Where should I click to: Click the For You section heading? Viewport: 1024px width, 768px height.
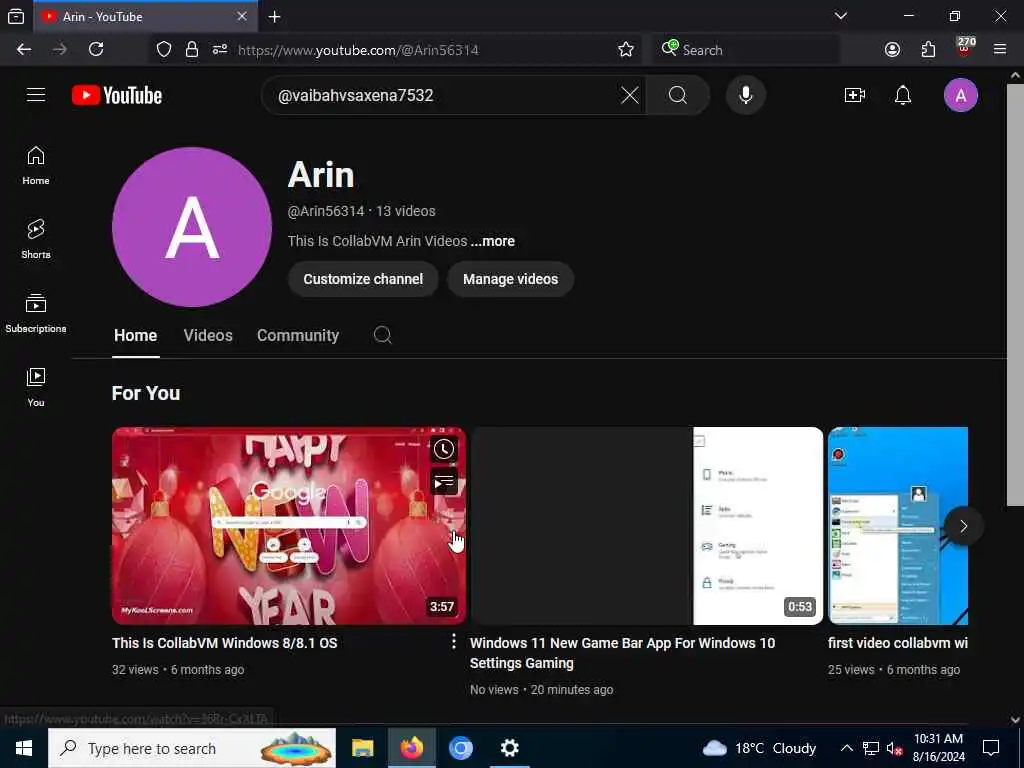coord(146,393)
